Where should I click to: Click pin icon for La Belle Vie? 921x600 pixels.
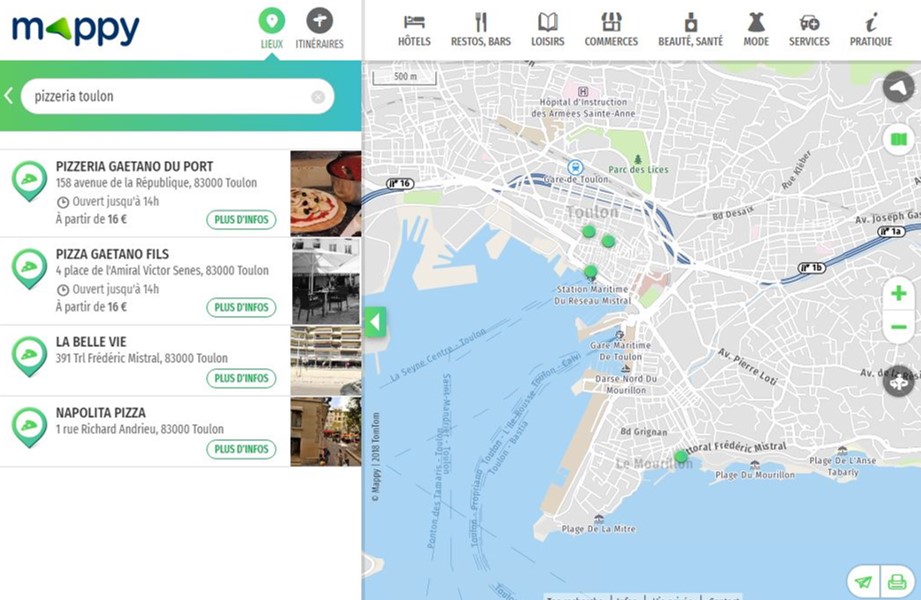pyautogui.click(x=29, y=356)
